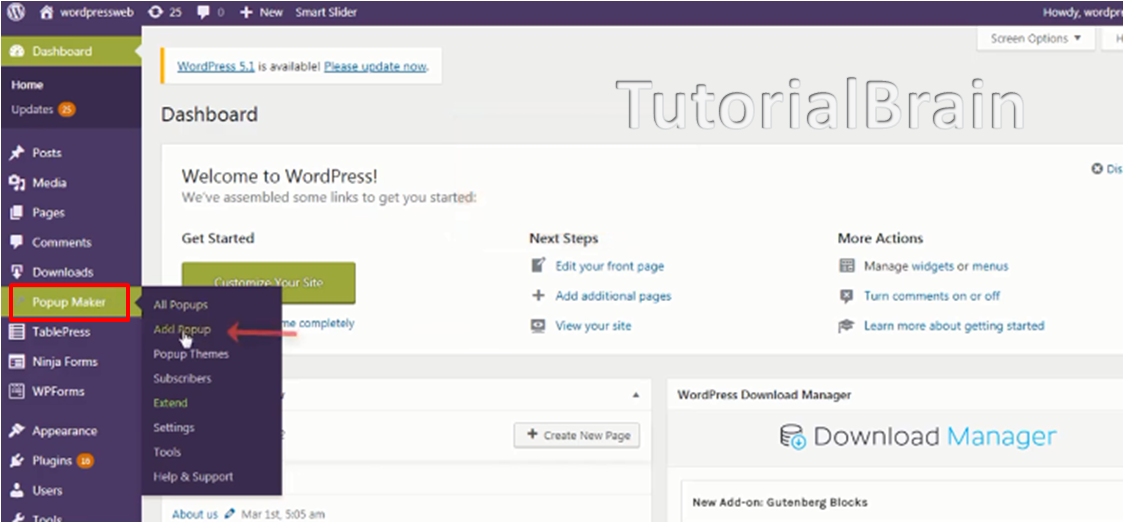Click the widgets grid icon in More Actions
This screenshot has height=523, width=1124.
click(x=847, y=266)
